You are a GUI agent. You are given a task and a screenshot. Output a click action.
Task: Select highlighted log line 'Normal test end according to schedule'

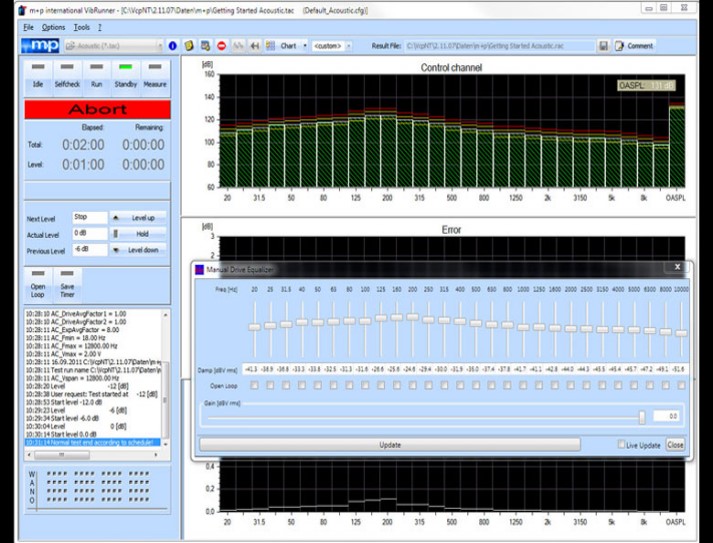(93, 442)
